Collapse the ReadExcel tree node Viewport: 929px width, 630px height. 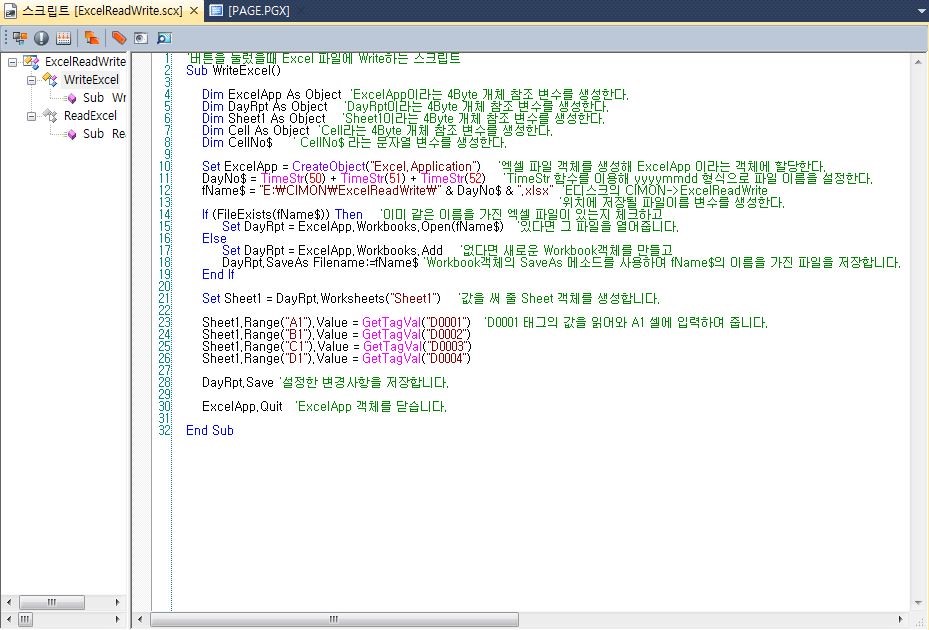31,116
